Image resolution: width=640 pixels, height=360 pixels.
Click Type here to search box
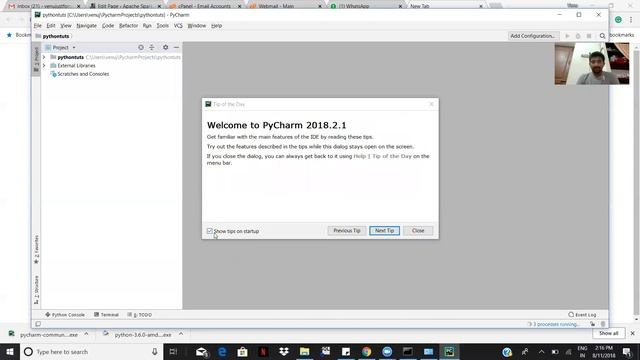(92, 351)
